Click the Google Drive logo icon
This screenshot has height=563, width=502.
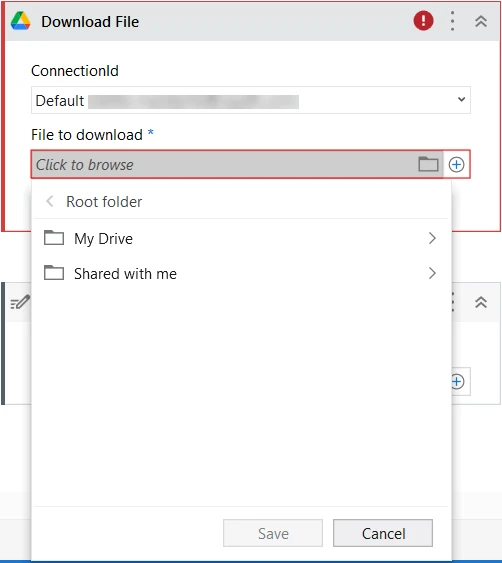[x=20, y=21]
